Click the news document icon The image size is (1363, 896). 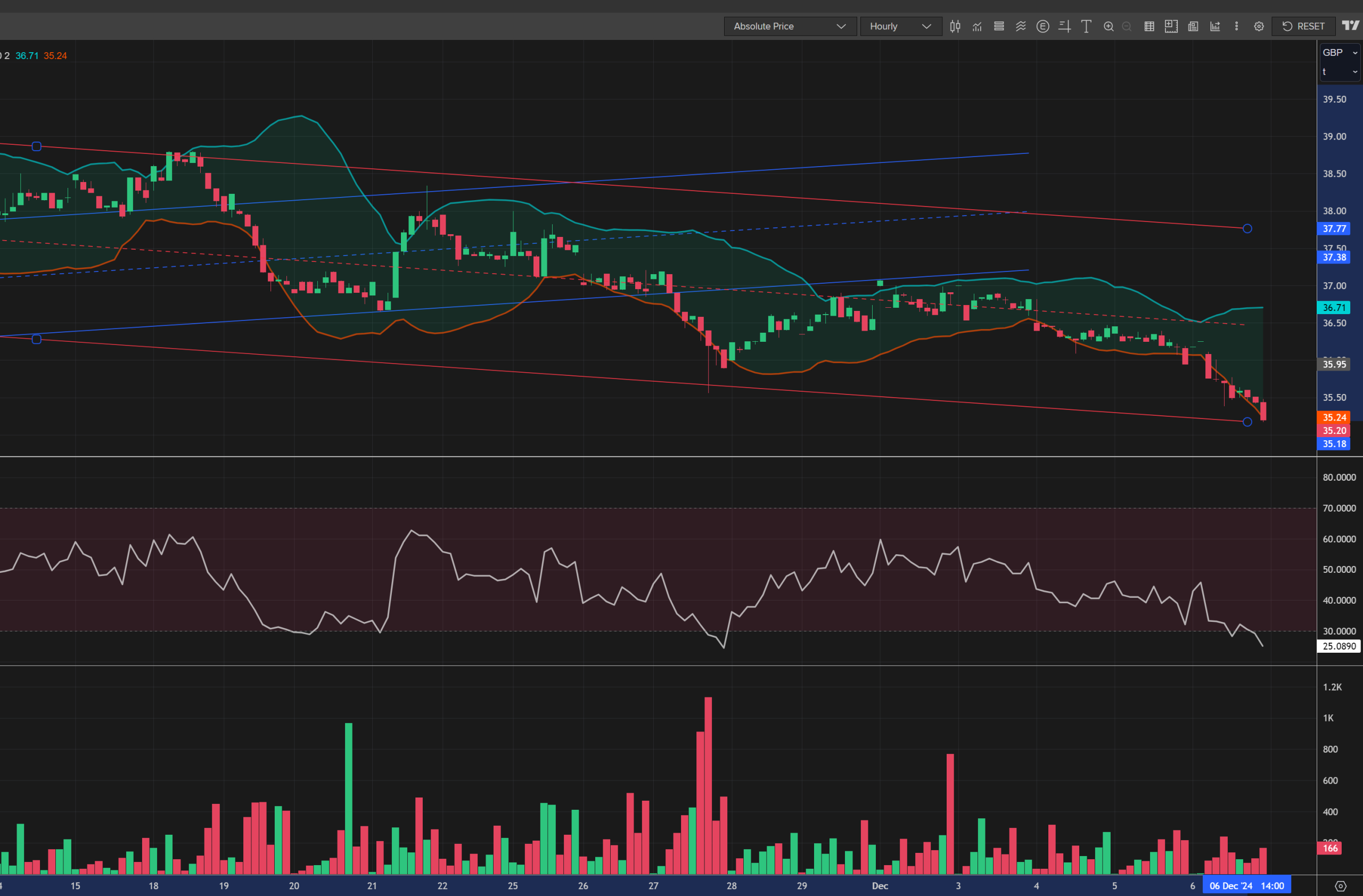[1193, 26]
